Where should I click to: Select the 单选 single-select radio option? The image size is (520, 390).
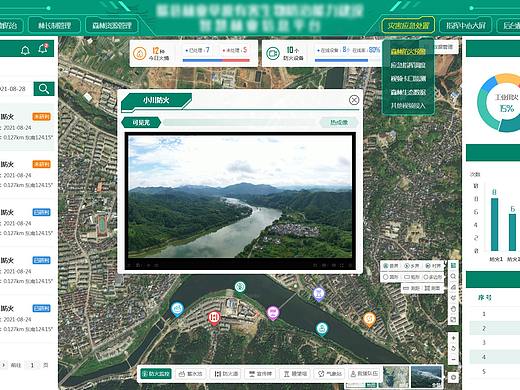point(391,266)
